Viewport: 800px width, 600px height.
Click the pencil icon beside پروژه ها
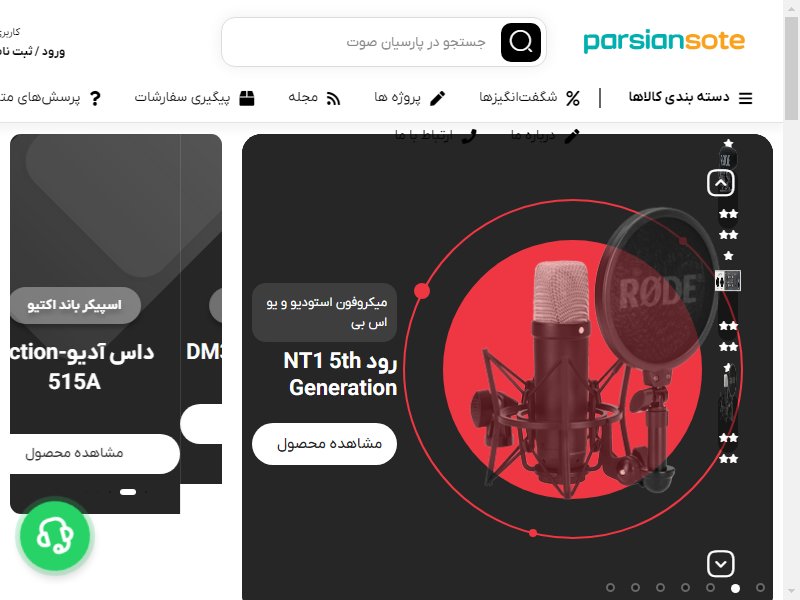pyautogui.click(x=437, y=98)
